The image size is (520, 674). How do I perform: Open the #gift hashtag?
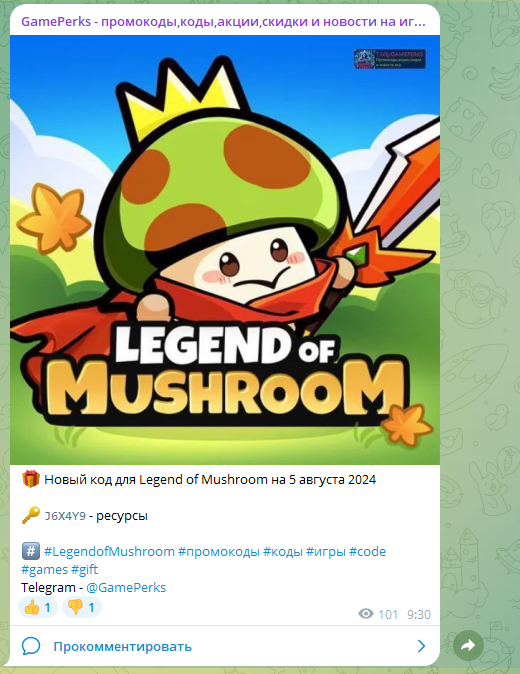(84, 570)
